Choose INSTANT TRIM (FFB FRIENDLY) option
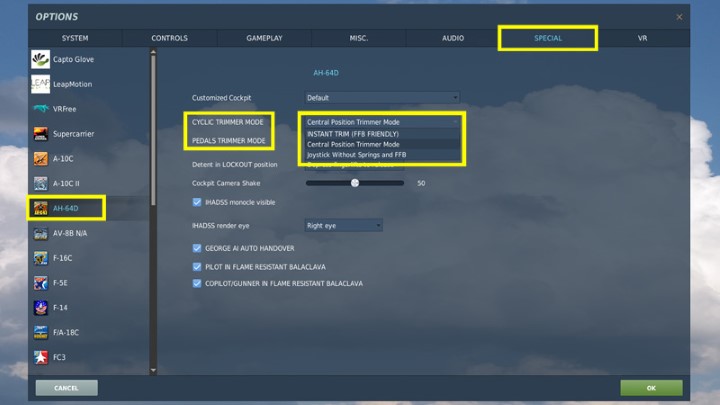 (382, 134)
